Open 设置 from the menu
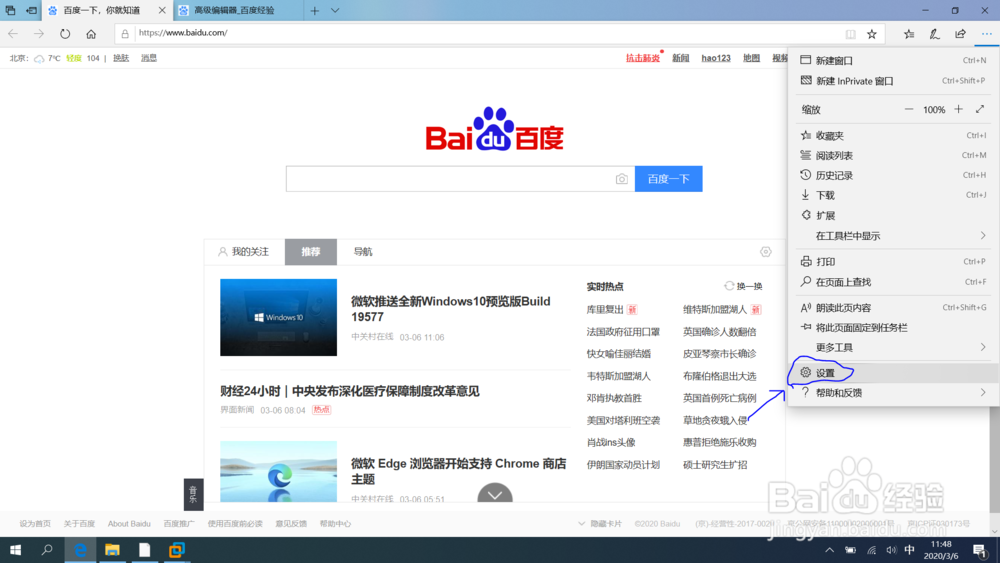The width and height of the screenshot is (1000, 563). point(893,373)
